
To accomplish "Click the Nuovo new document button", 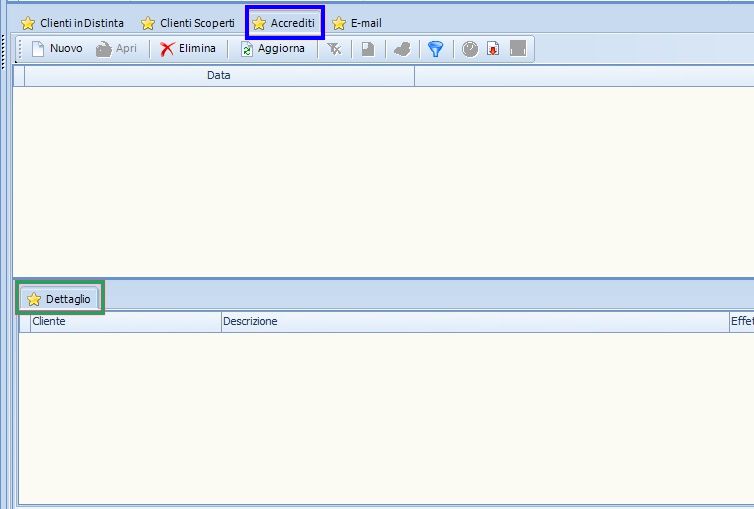I will click(x=57, y=48).
